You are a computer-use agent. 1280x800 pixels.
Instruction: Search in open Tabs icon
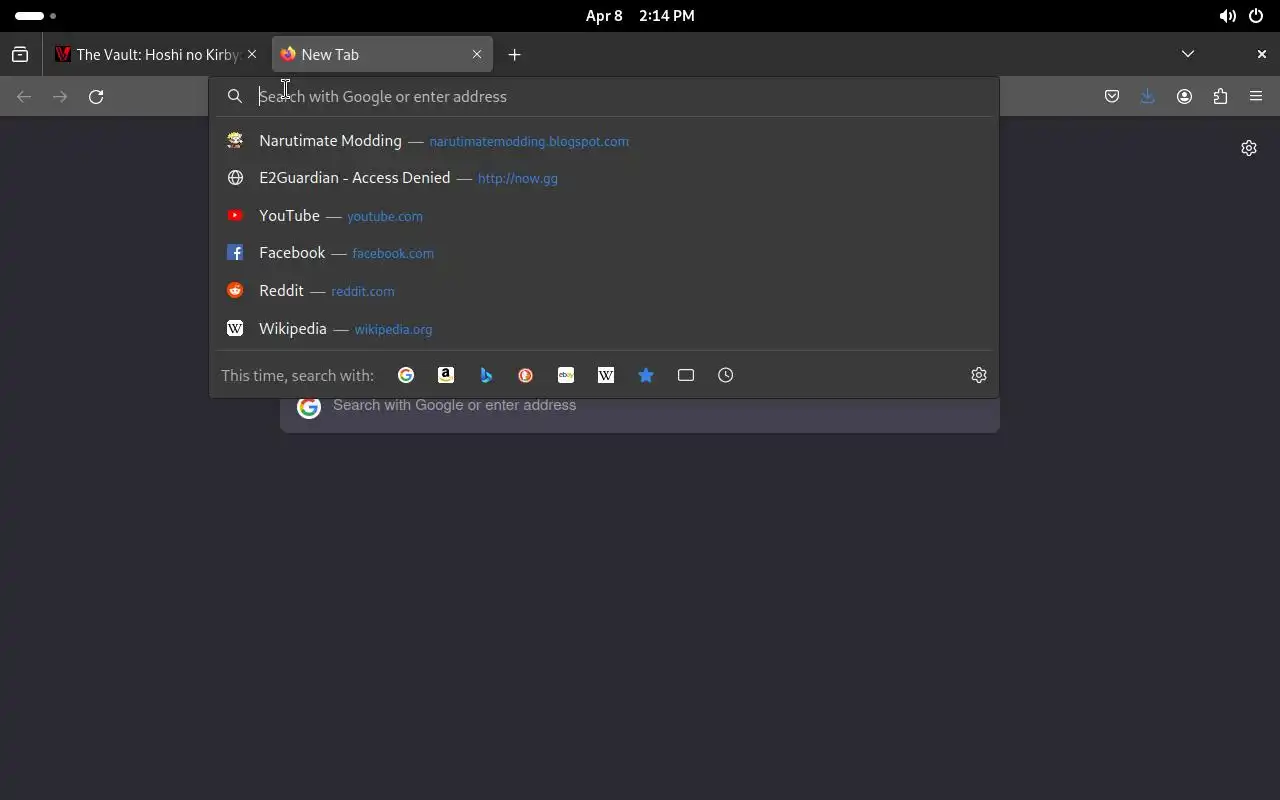tap(686, 375)
